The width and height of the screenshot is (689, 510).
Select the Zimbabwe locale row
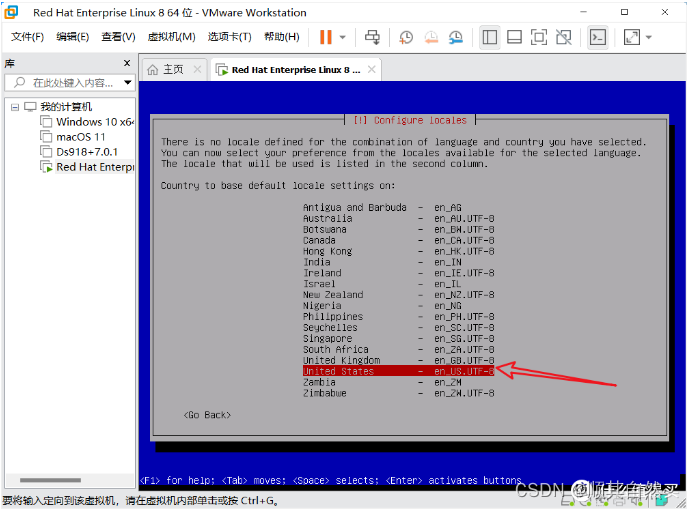(x=399, y=393)
